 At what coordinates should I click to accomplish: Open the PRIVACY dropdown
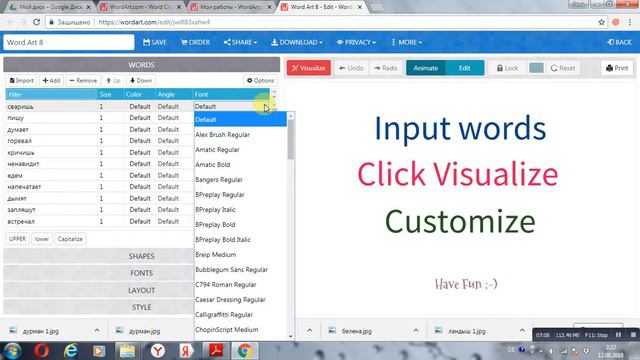[356, 42]
